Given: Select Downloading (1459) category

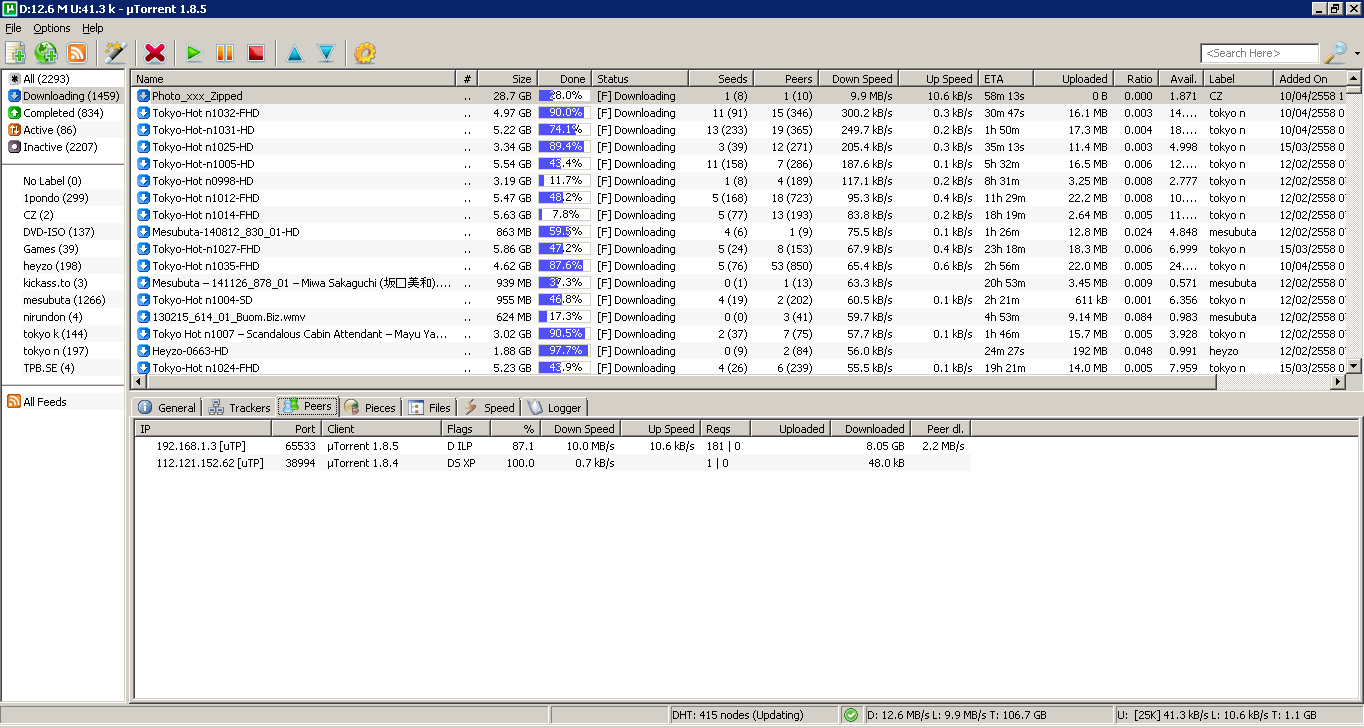Looking at the screenshot, I should coord(63,96).
